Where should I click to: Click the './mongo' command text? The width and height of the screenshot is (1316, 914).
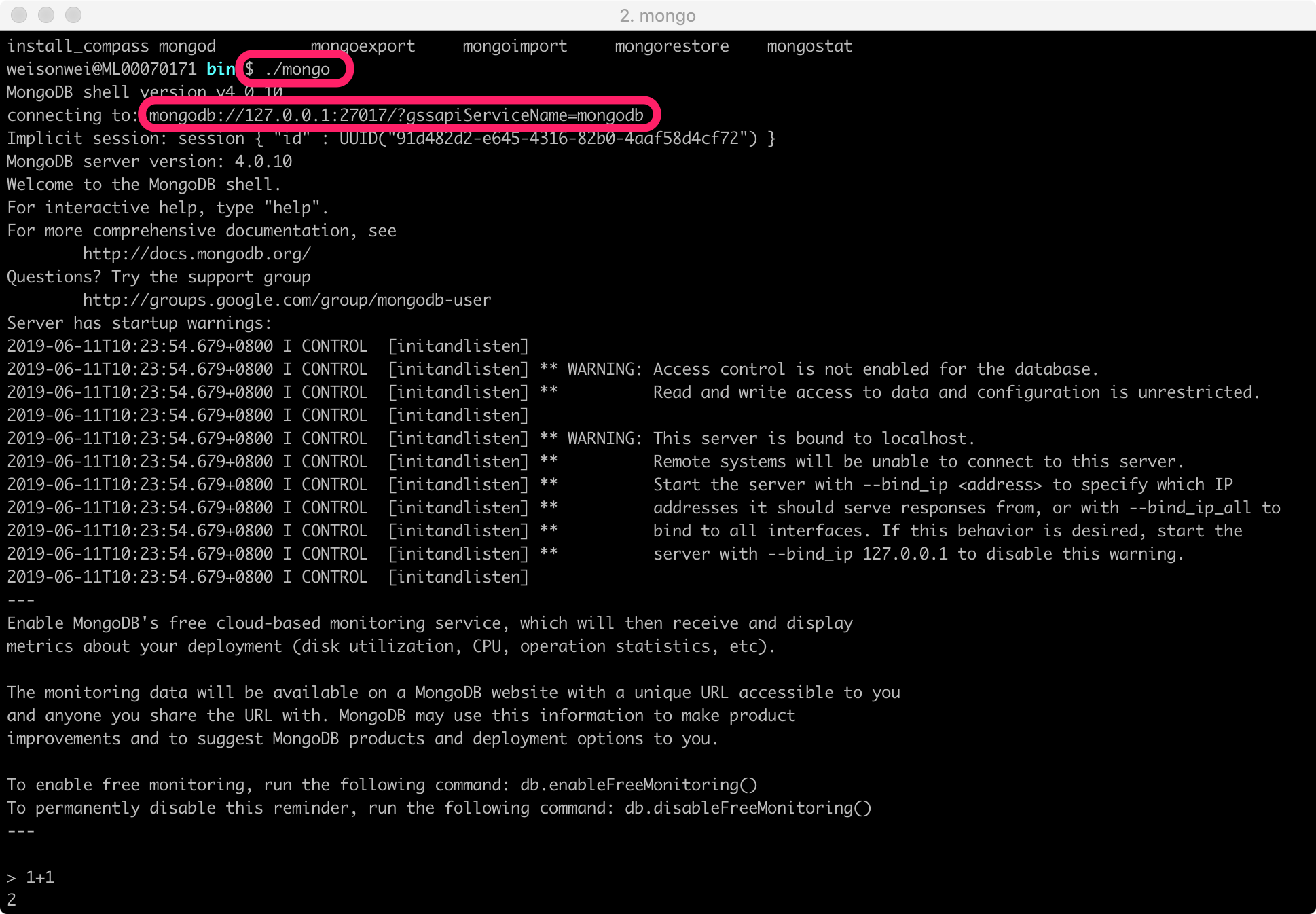[x=297, y=69]
